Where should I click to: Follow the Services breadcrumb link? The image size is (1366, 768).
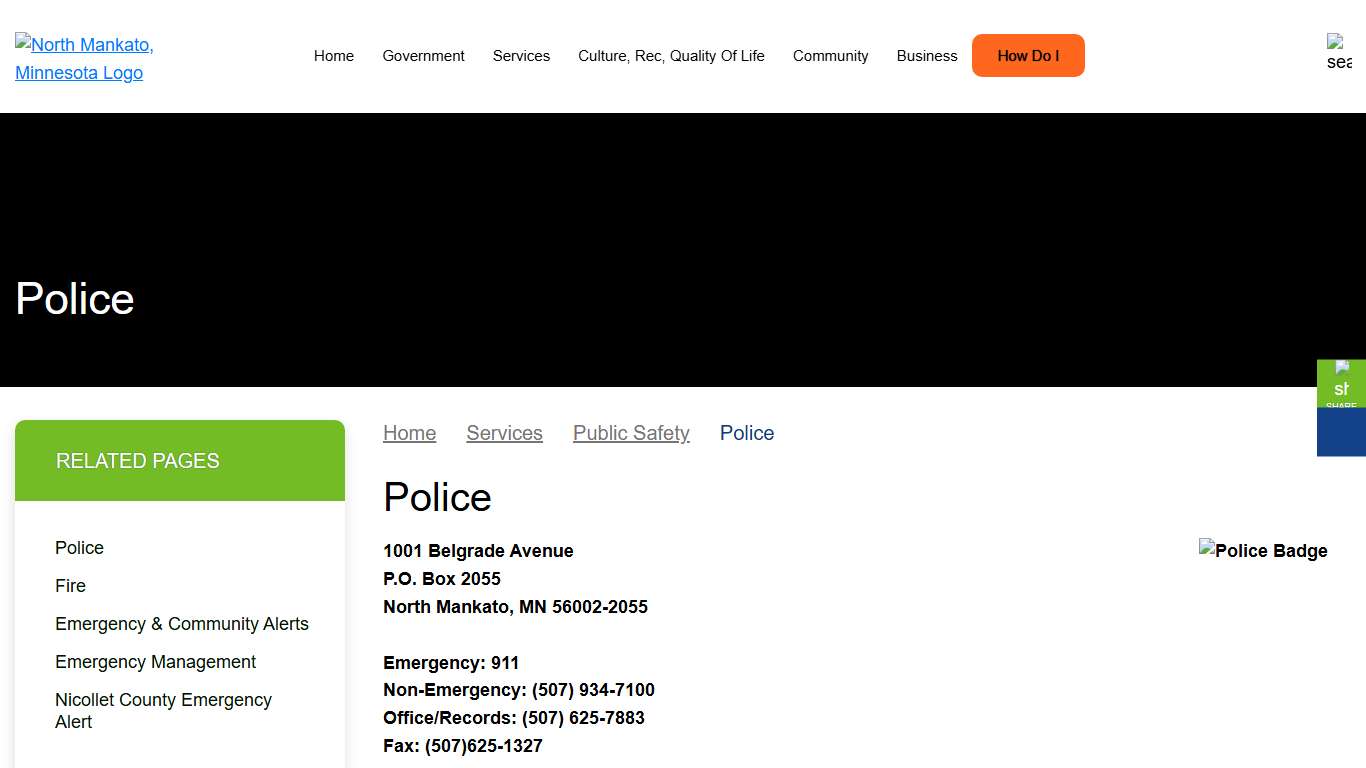[504, 433]
